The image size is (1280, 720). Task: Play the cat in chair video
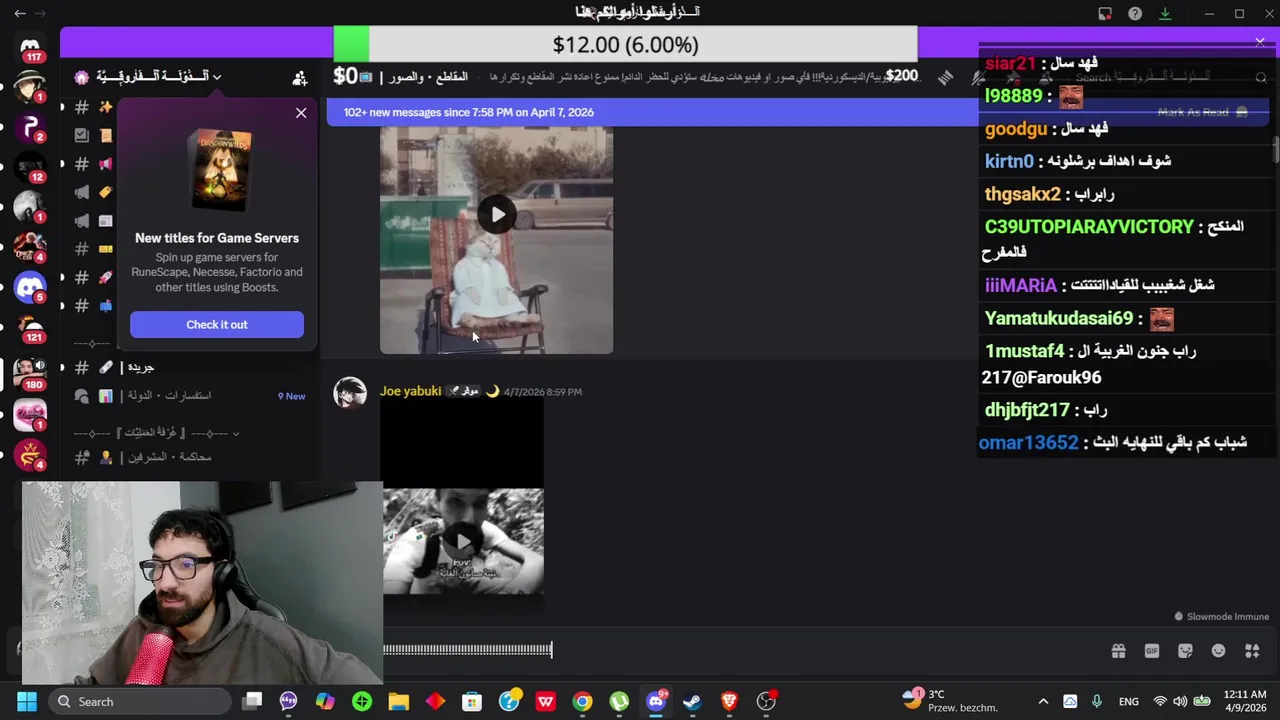coord(497,214)
